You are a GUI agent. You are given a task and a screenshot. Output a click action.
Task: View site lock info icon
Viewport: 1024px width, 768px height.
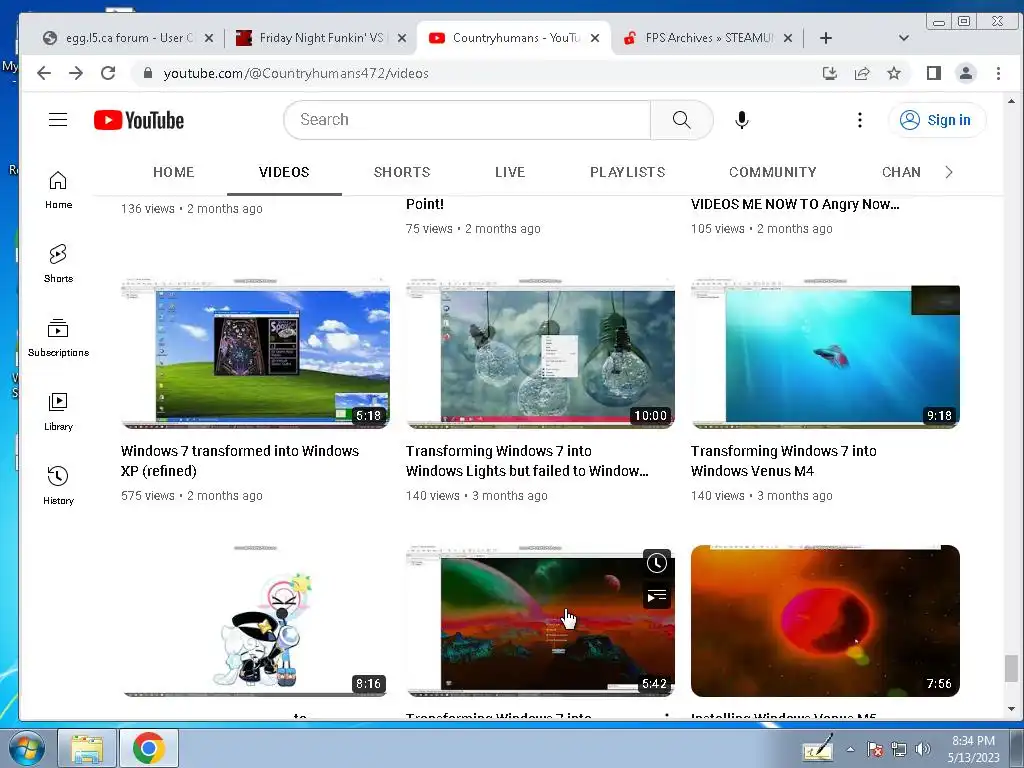pyautogui.click(x=148, y=73)
